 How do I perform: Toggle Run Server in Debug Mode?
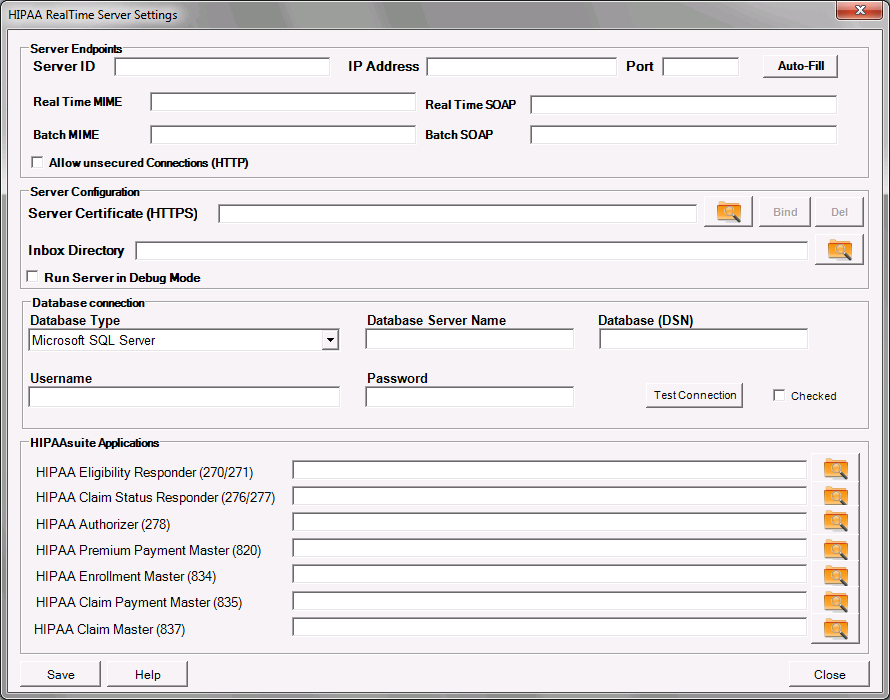click(x=33, y=277)
